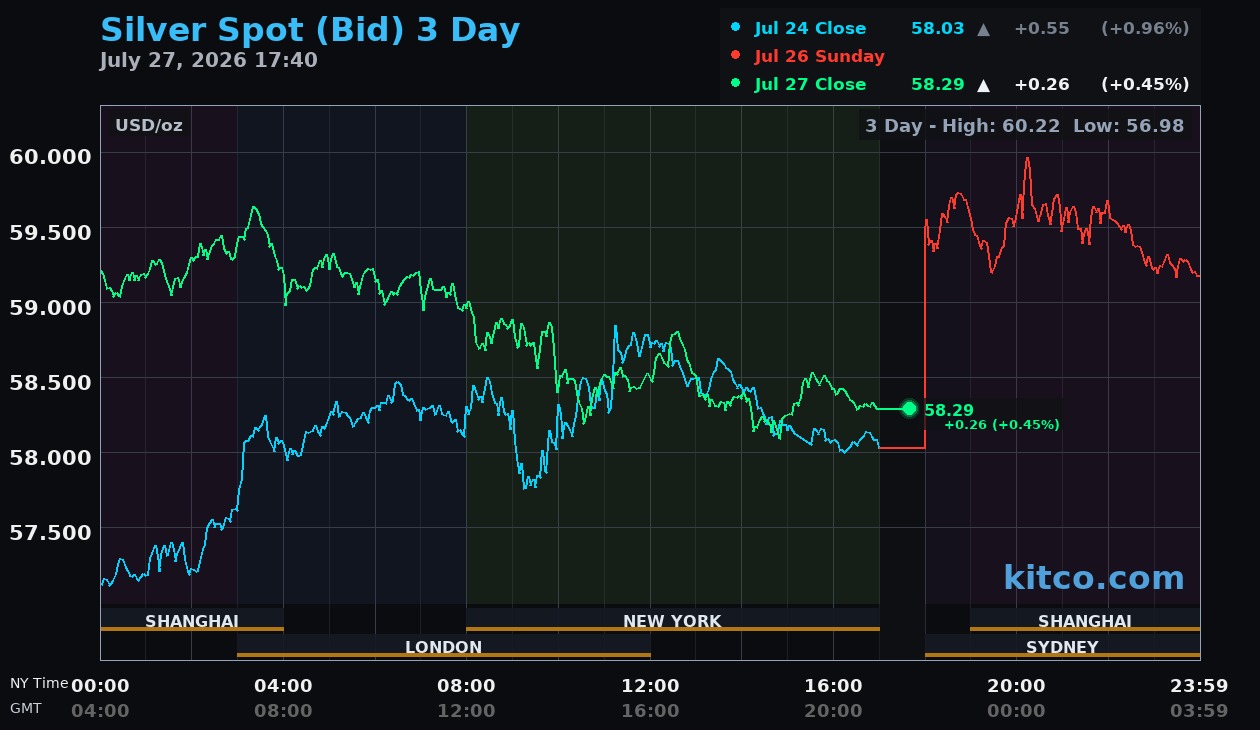
Task: Click the green current-price marker dot
Action: coord(909,408)
